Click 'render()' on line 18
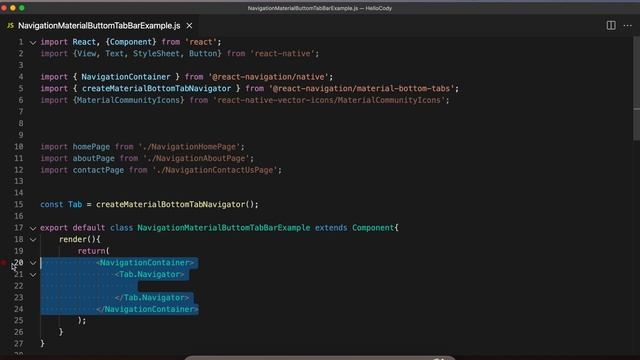 [x=77, y=239]
